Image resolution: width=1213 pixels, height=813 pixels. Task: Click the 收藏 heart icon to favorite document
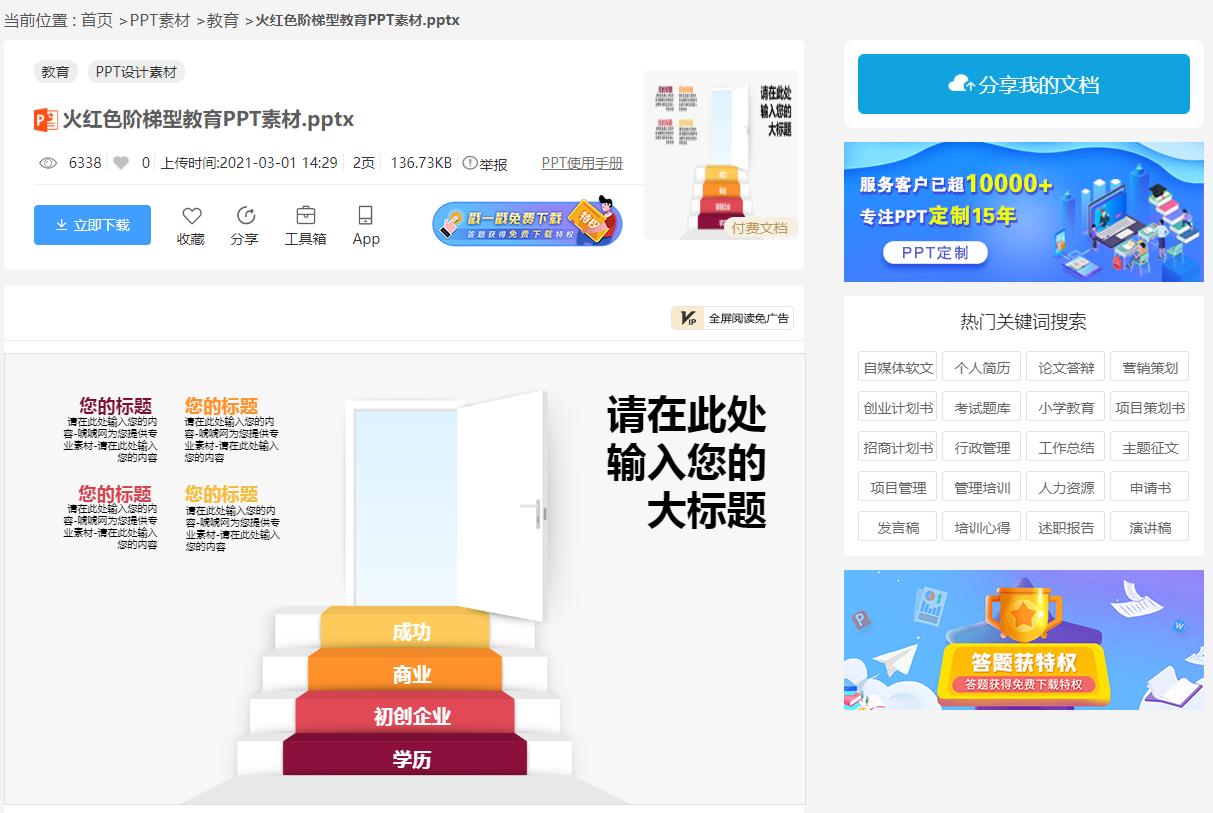pyautogui.click(x=191, y=215)
